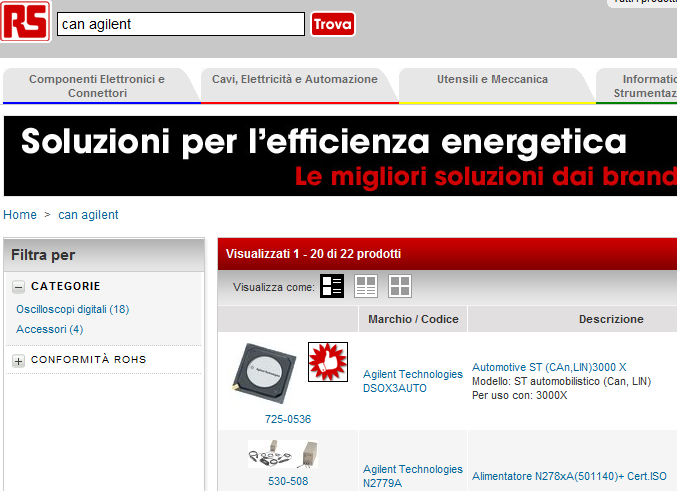677x491 pixels.
Task: Click the 'Visualizzati 1 - 20 di 22 prodotti' text
Action: pyautogui.click(x=313, y=253)
